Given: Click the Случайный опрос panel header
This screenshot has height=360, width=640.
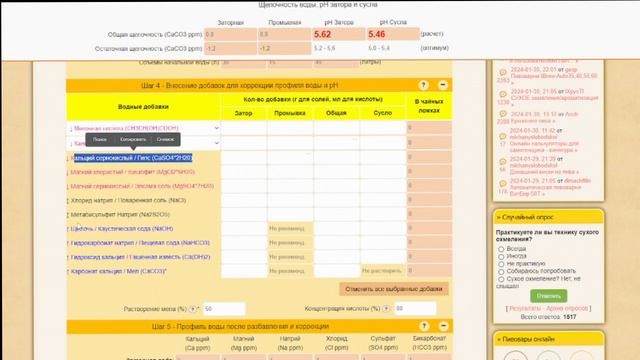Looking at the screenshot, I should click(548, 217).
